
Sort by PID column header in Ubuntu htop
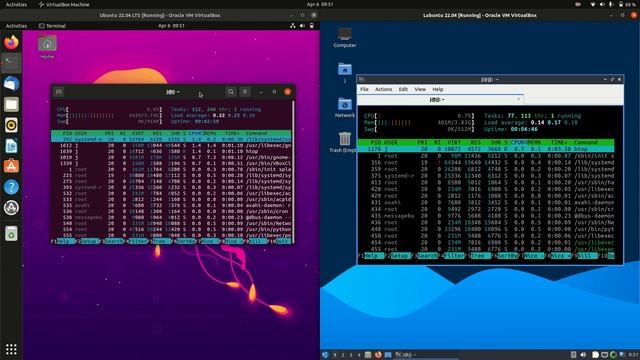pos(67,133)
